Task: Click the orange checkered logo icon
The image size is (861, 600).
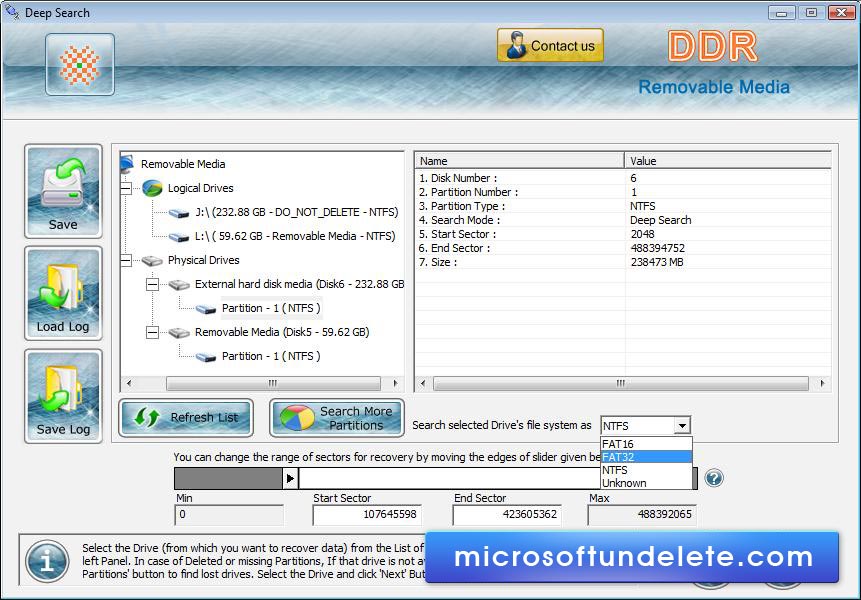Action: click(x=80, y=65)
